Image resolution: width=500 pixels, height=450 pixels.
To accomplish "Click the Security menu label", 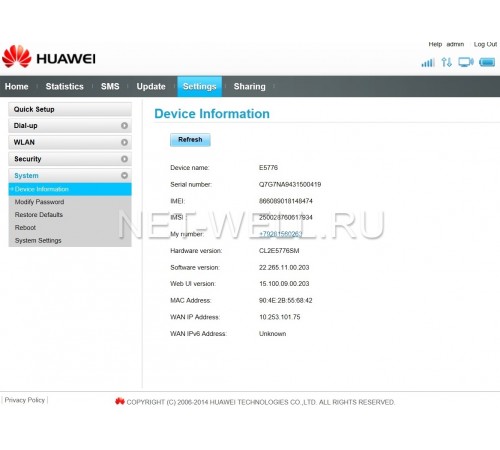I will click(x=28, y=159).
